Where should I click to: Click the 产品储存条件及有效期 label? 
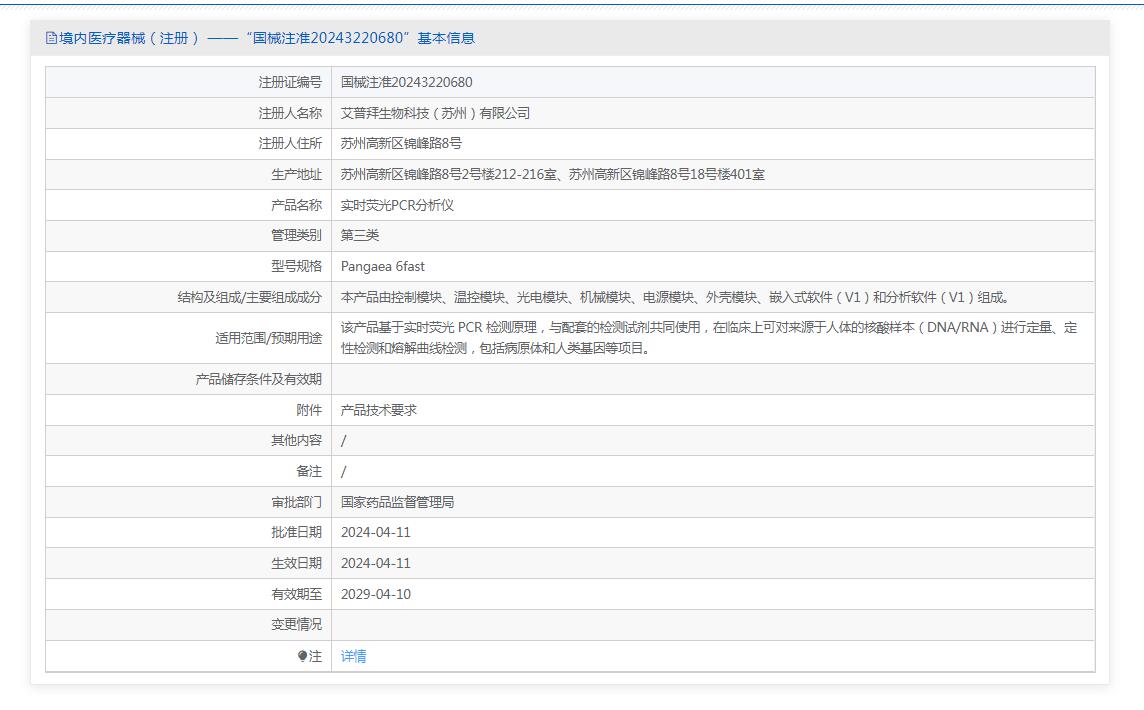(x=258, y=379)
